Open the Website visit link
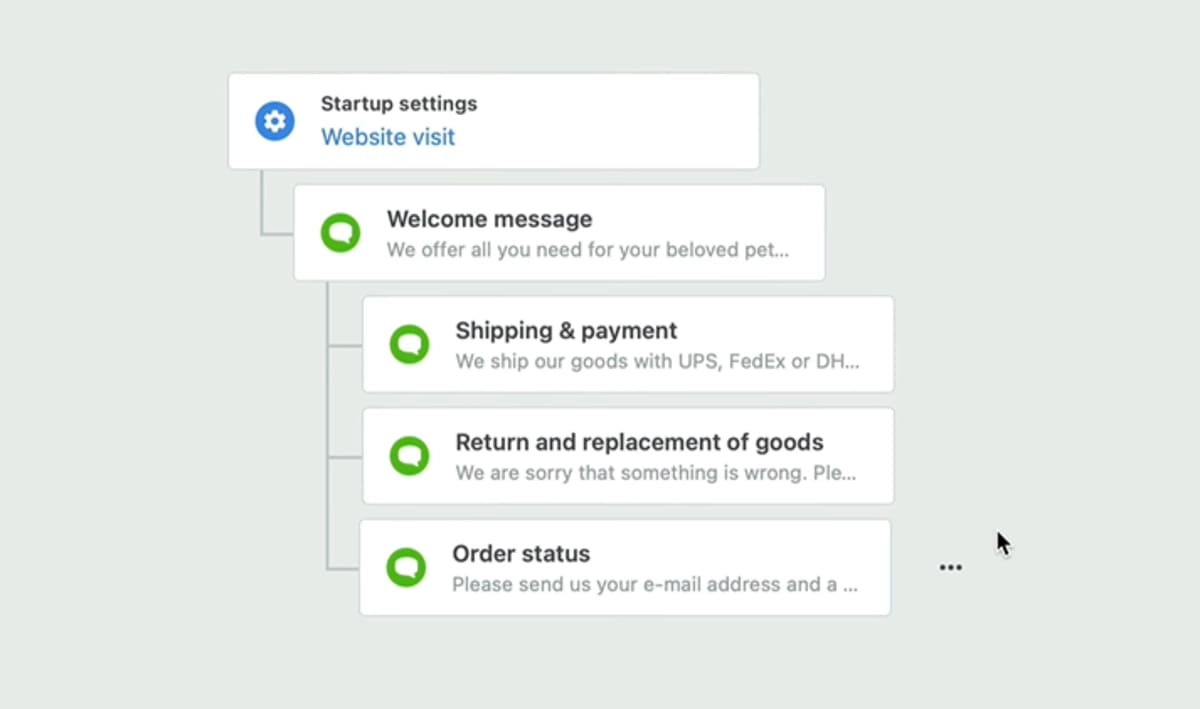1200x709 pixels. point(388,137)
